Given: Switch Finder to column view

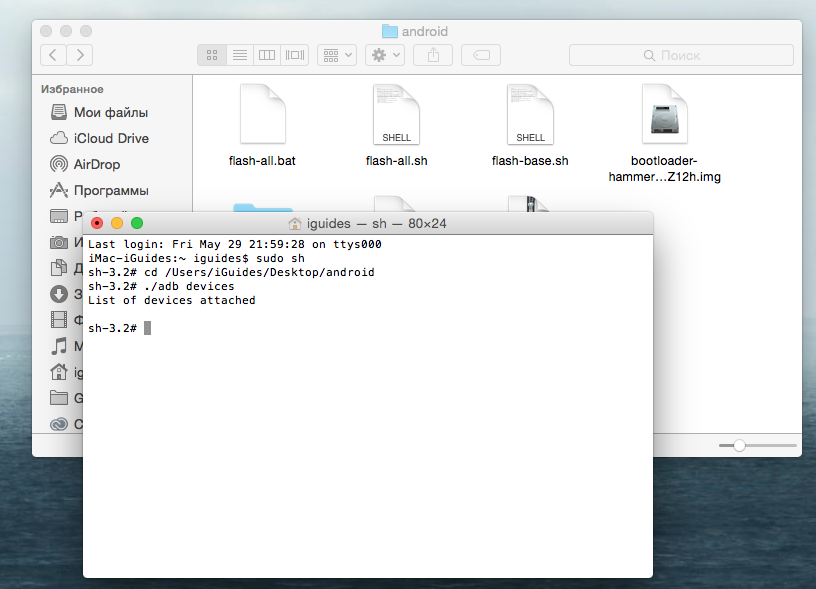Looking at the screenshot, I should [x=266, y=55].
